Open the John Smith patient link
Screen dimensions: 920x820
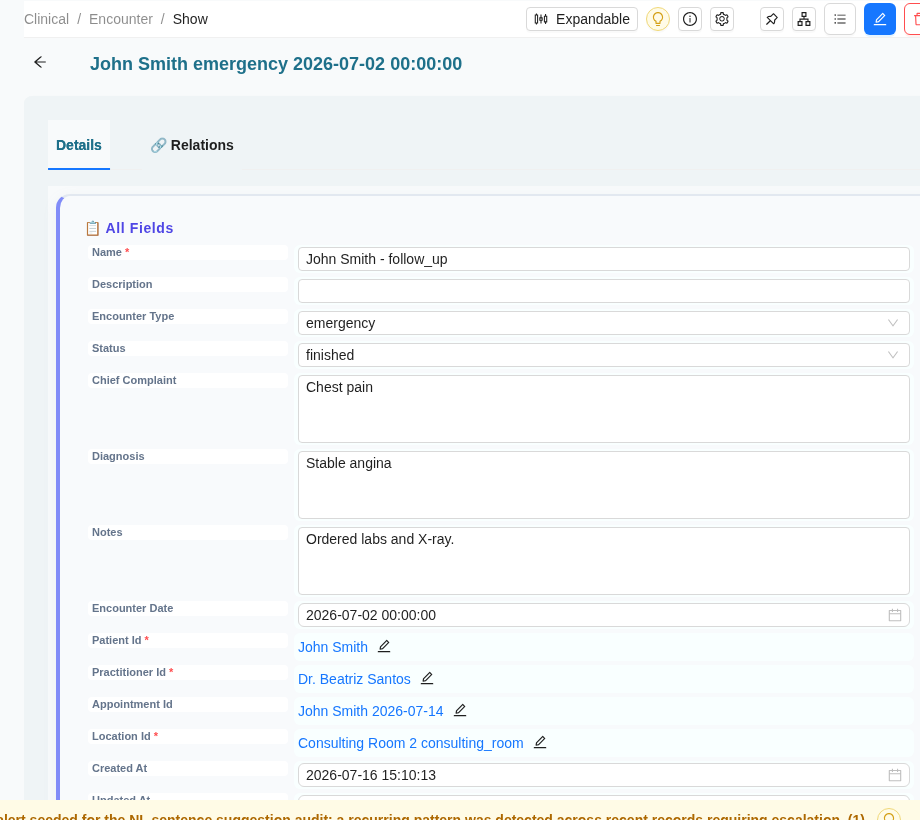pos(333,647)
